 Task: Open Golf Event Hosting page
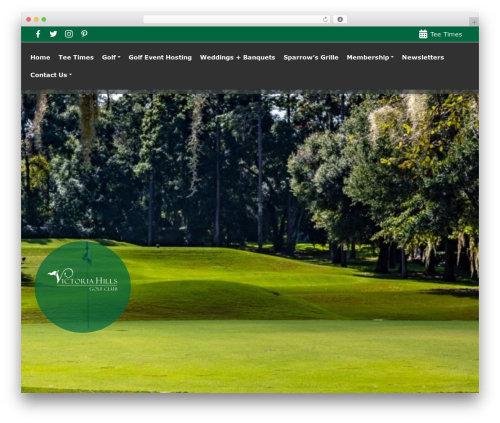point(160,57)
